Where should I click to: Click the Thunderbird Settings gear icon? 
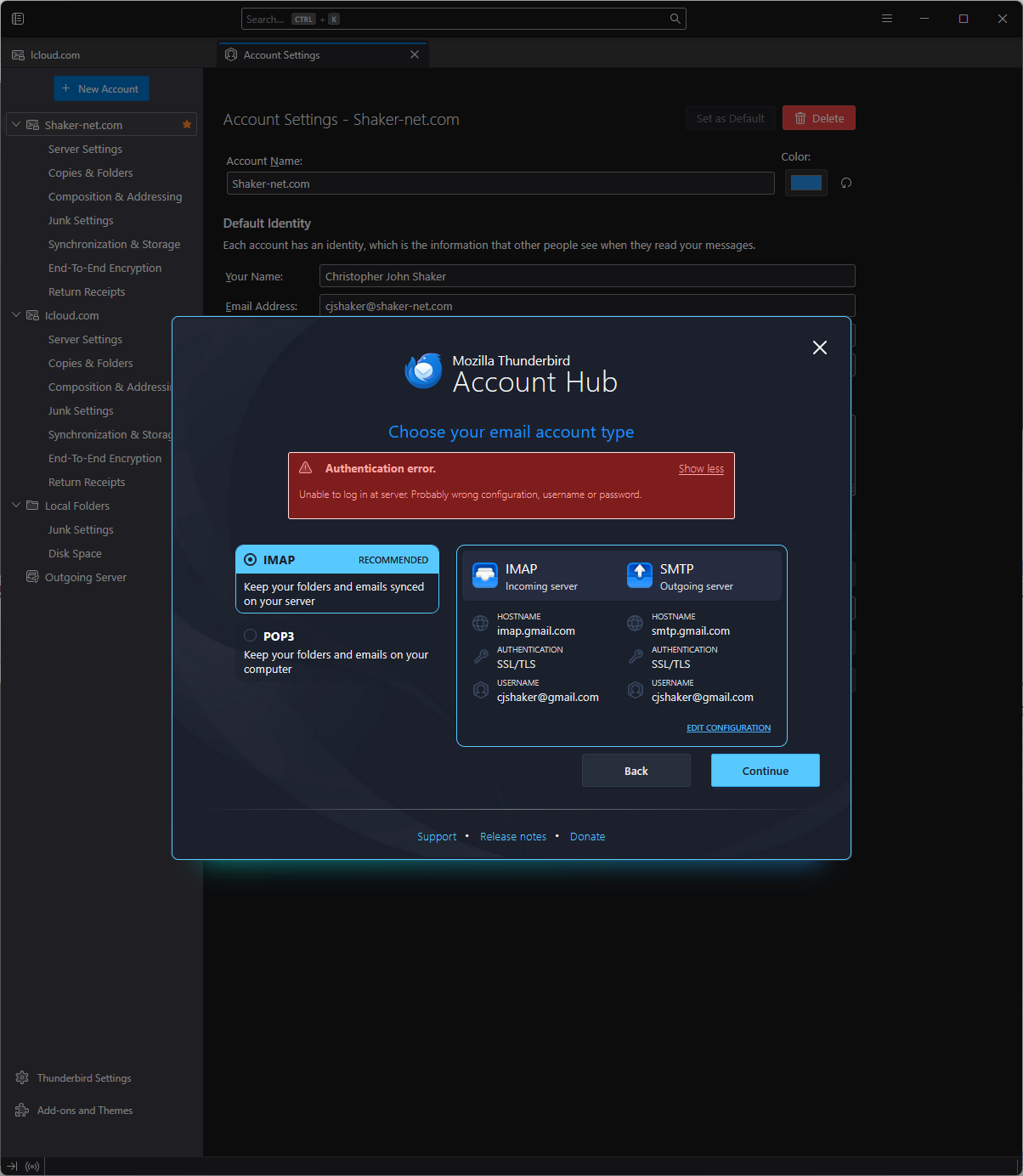[22, 1077]
